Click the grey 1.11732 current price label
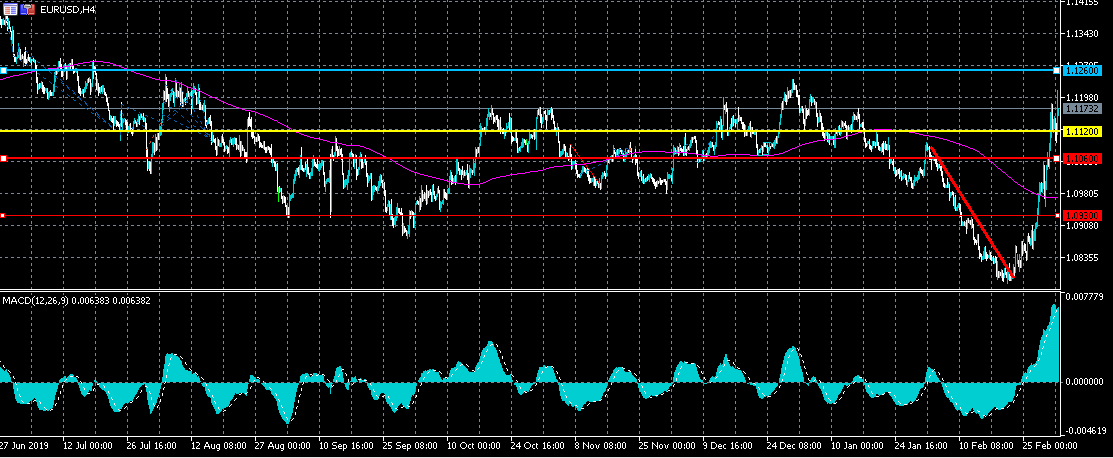The image size is (1113, 458). click(x=1083, y=108)
